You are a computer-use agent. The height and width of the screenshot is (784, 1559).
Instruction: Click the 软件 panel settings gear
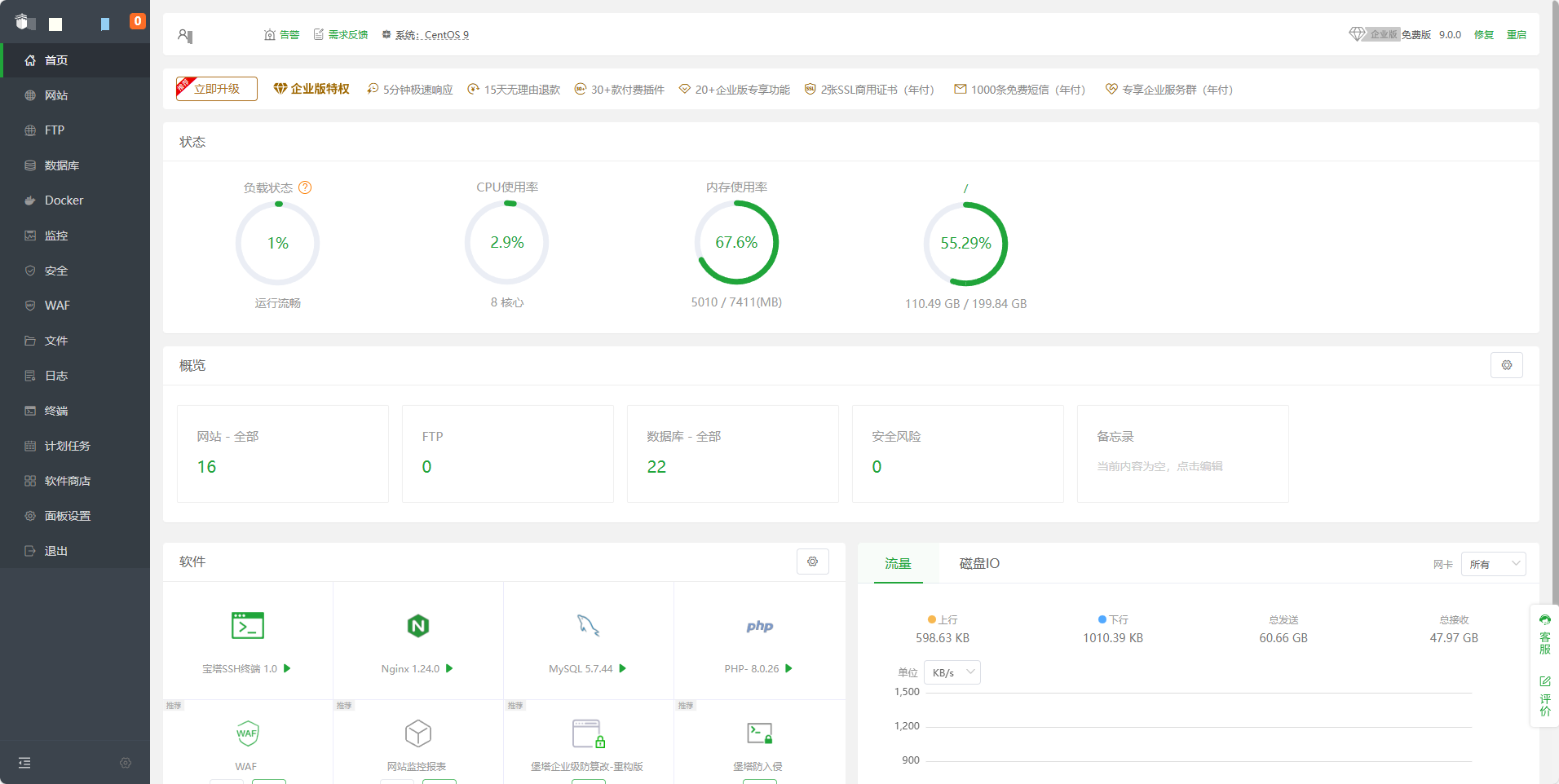pyautogui.click(x=812, y=562)
